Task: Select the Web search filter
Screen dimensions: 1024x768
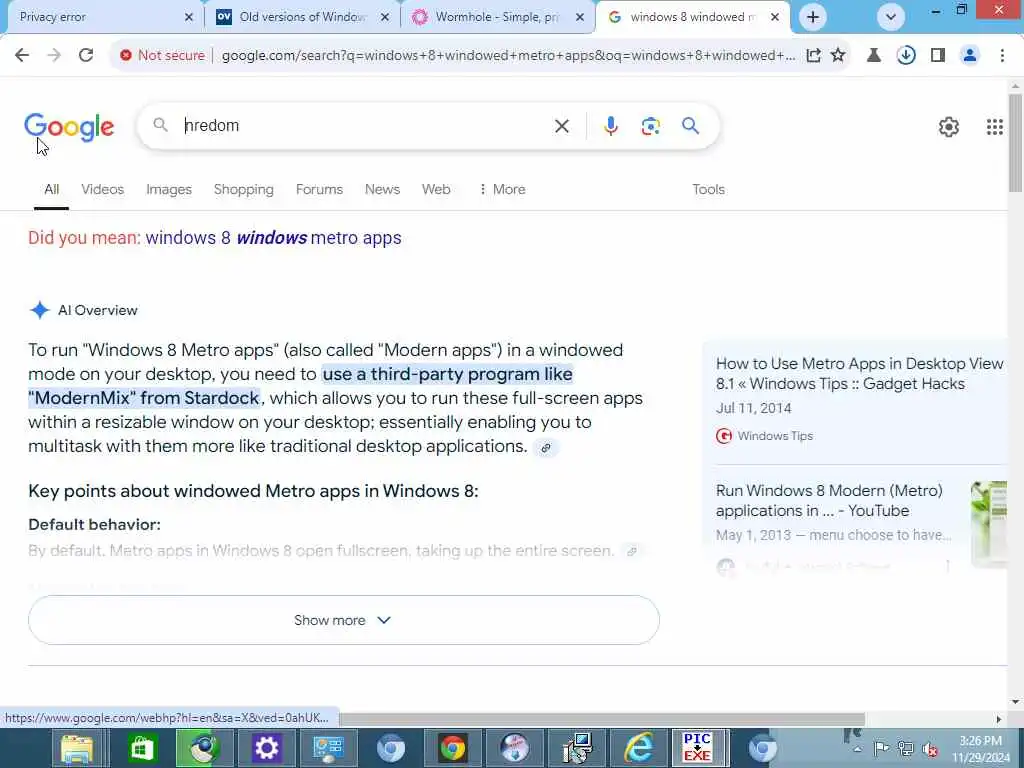Action: pos(436,189)
